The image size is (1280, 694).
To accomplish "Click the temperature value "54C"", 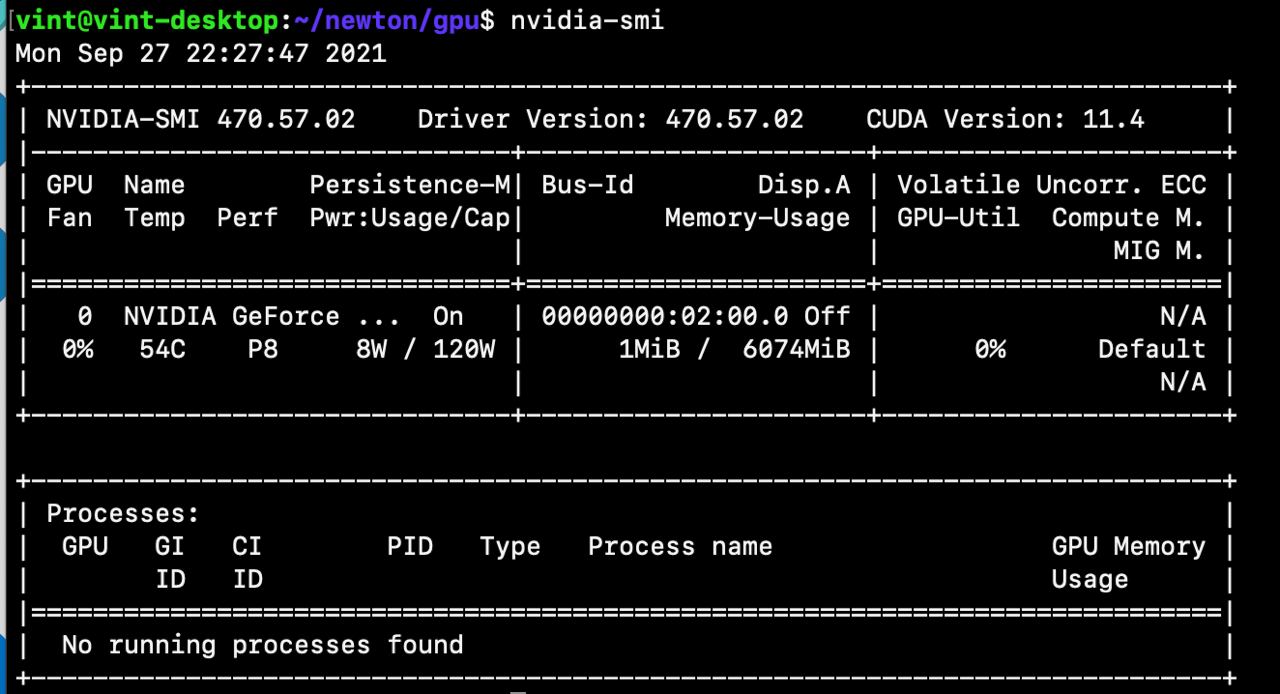I will [x=162, y=350].
